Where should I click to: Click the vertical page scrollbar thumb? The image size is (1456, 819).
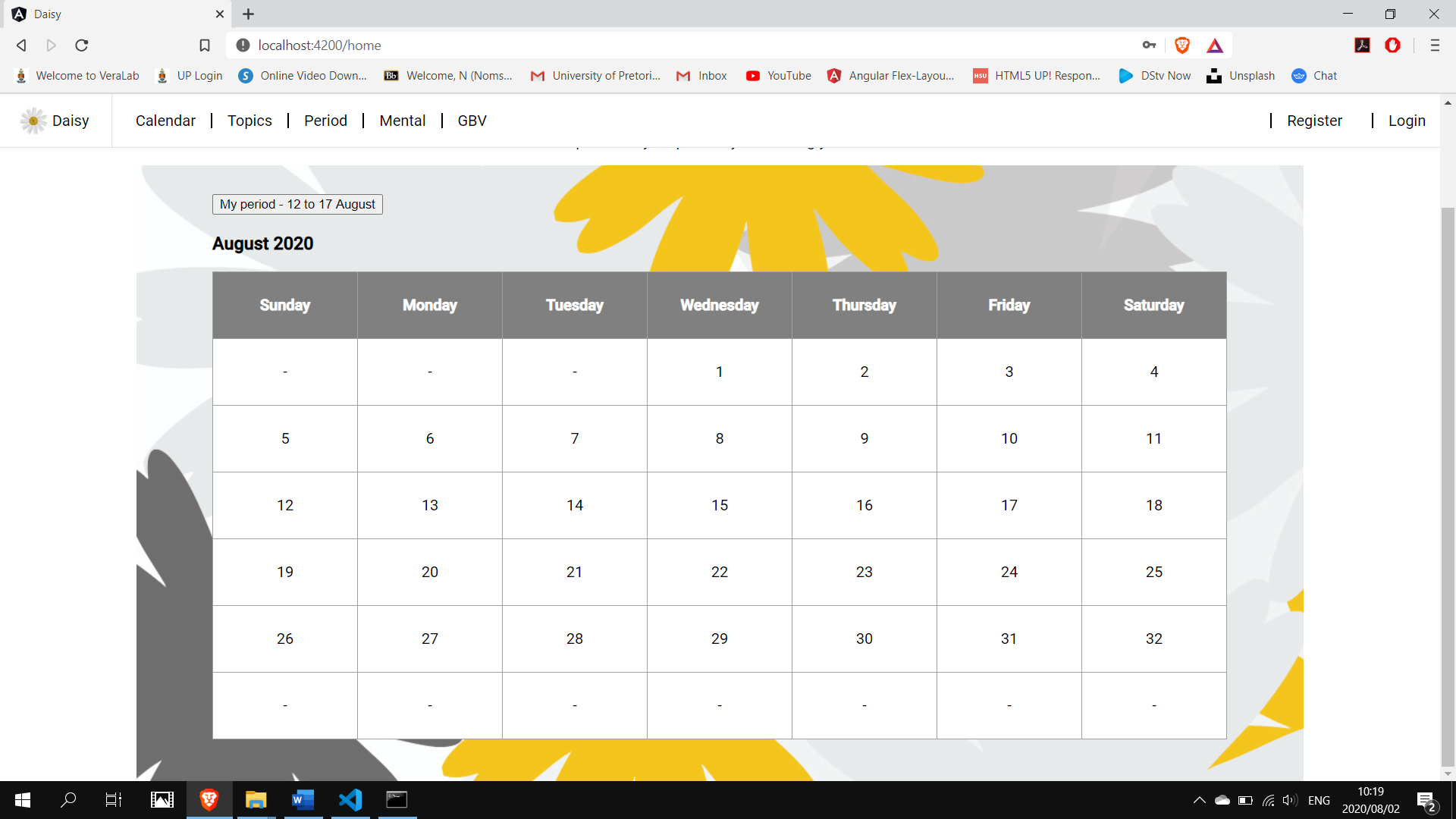(x=1448, y=485)
